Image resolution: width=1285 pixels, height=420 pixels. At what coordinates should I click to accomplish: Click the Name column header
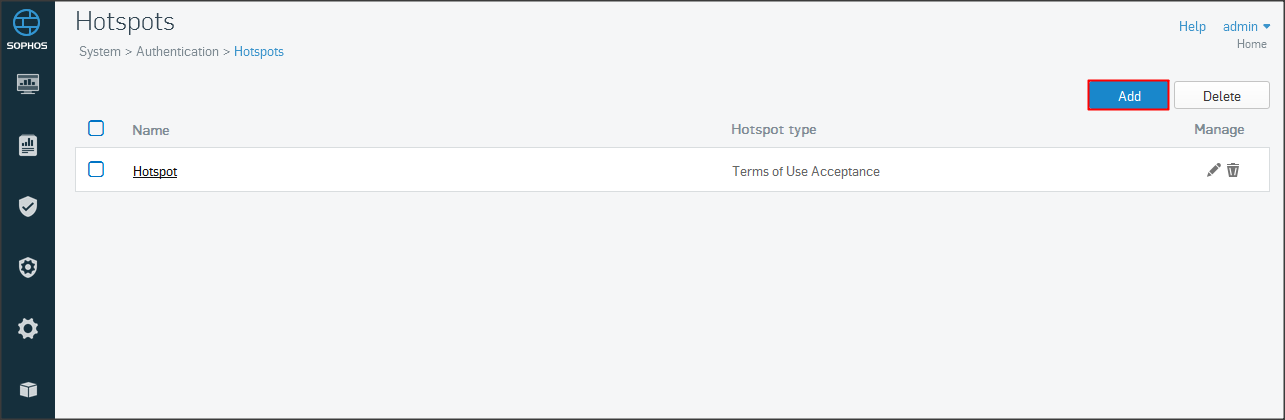(151, 130)
